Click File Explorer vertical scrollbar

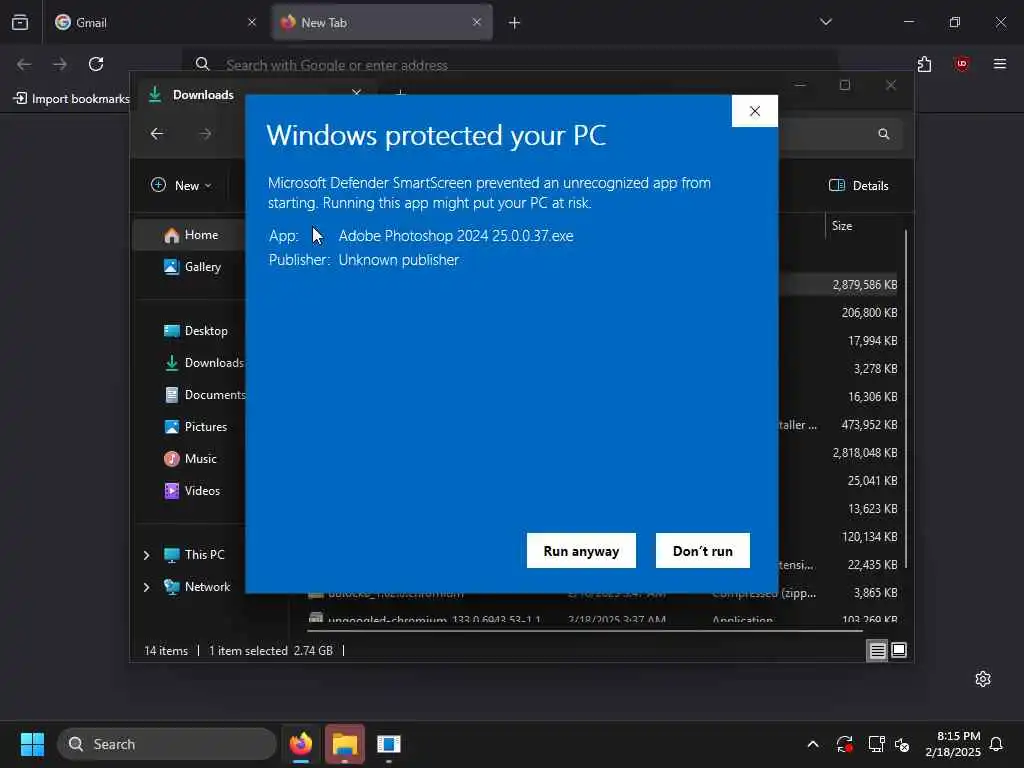coord(906,398)
